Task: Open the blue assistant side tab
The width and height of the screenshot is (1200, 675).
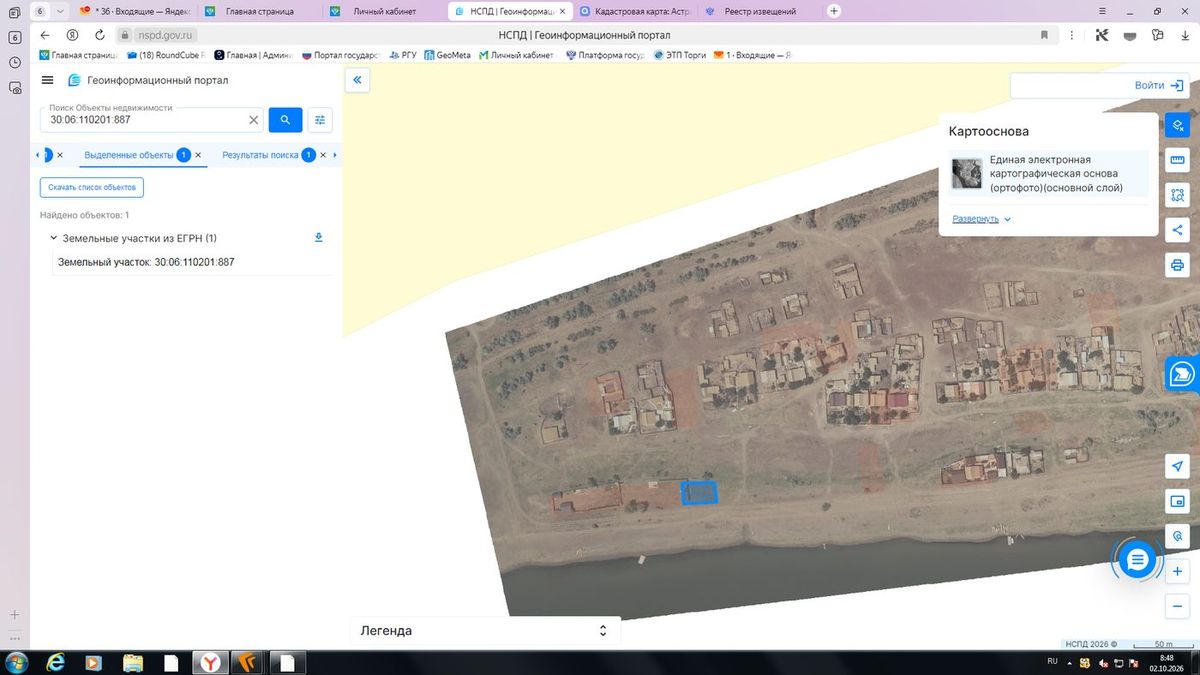Action: coord(1183,375)
